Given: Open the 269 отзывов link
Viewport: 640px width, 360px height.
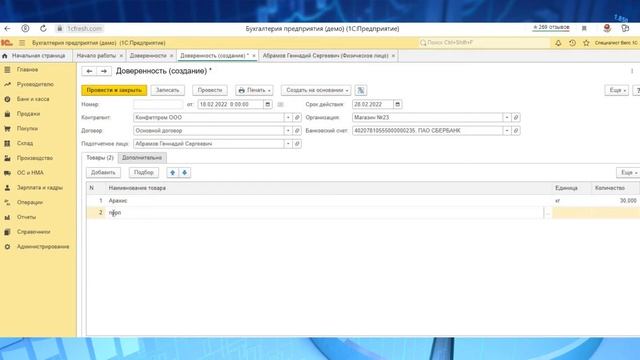Looking at the screenshot, I should click(x=551, y=27).
